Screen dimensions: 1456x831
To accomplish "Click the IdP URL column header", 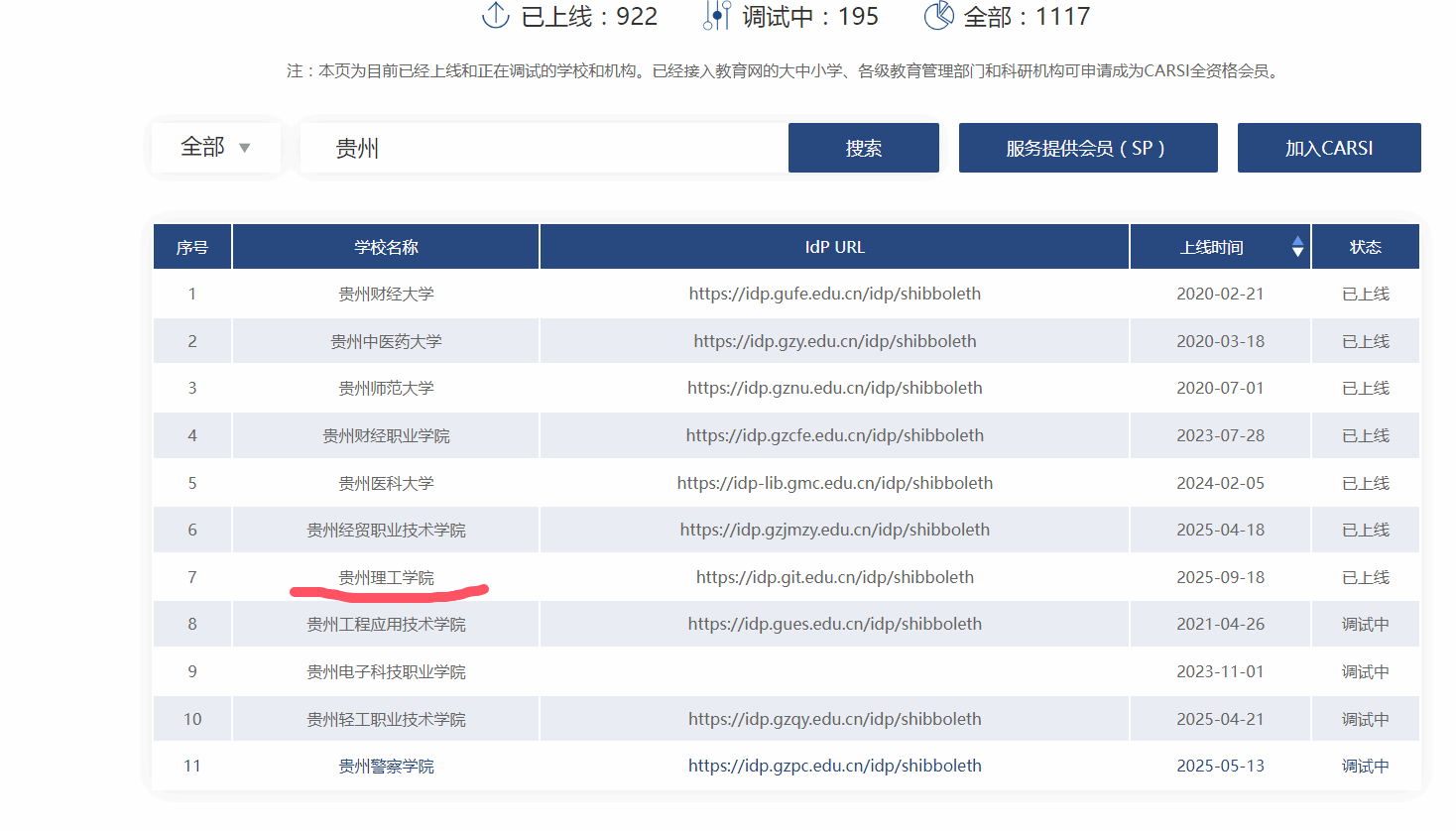I will click(x=834, y=247).
